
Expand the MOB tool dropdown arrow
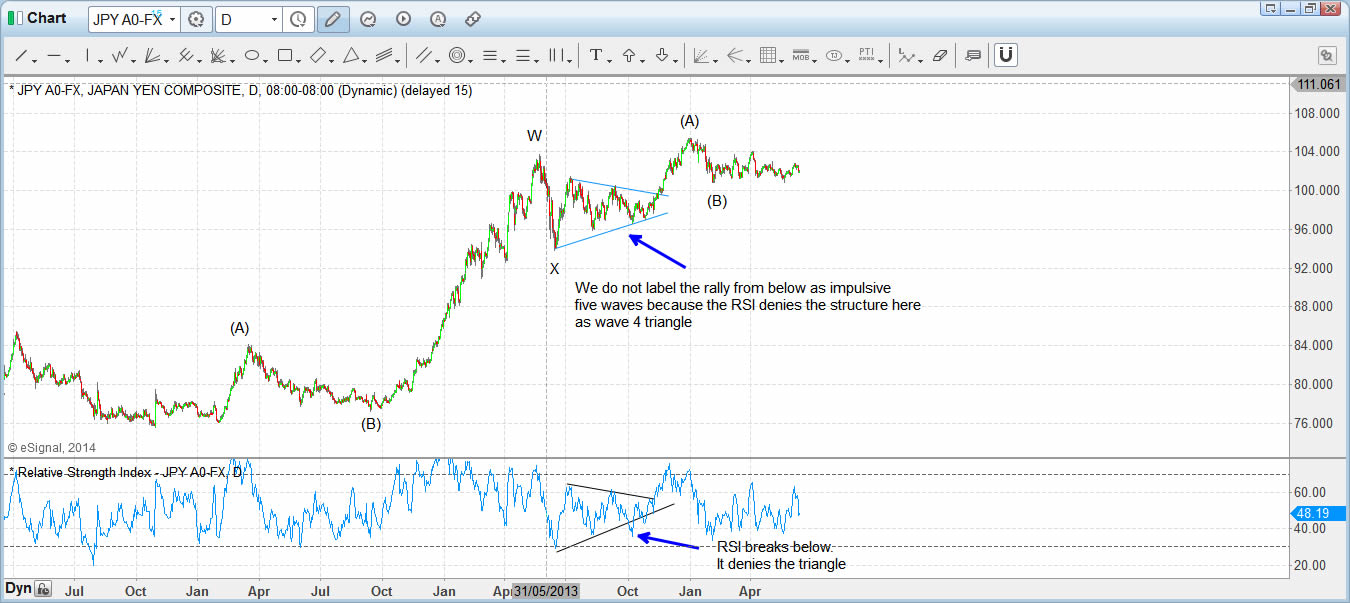[x=817, y=59]
